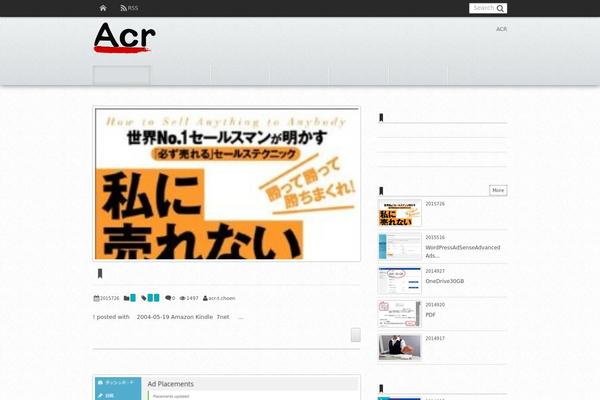
Task: Open the PDF post link in sidebar
Action: pyautogui.click(x=430, y=315)
